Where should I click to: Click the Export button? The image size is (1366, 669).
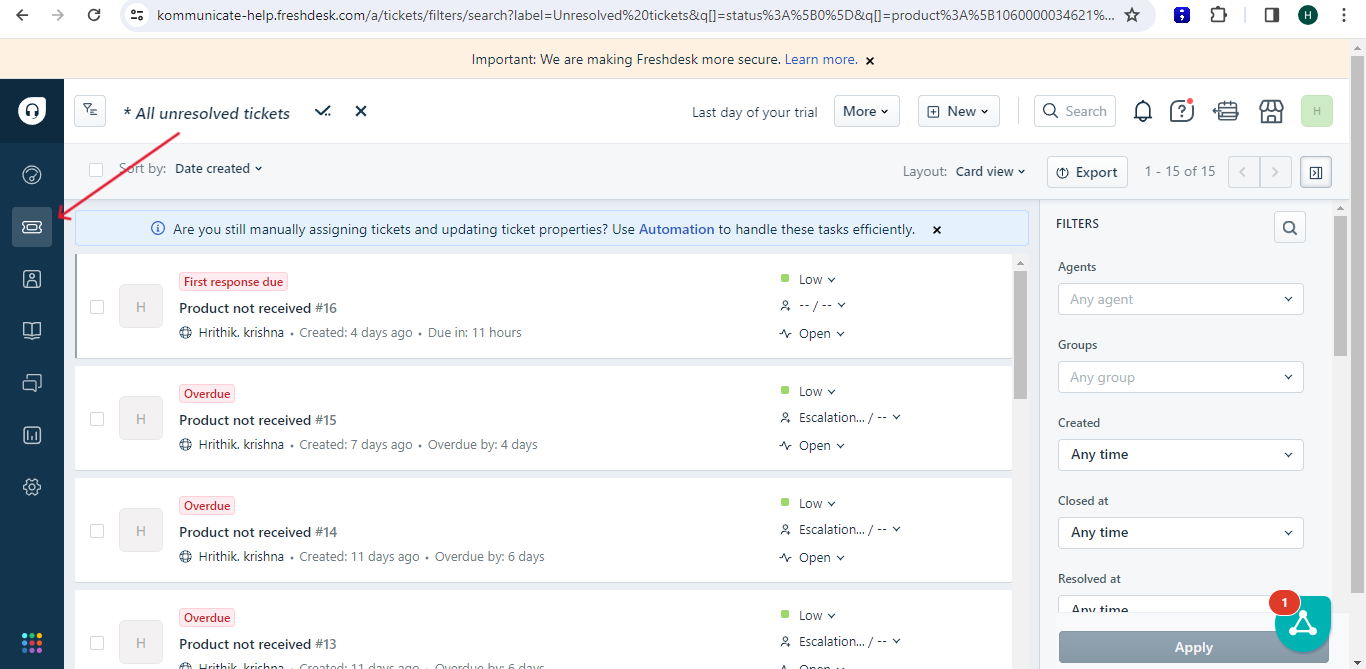(1087, 171)
